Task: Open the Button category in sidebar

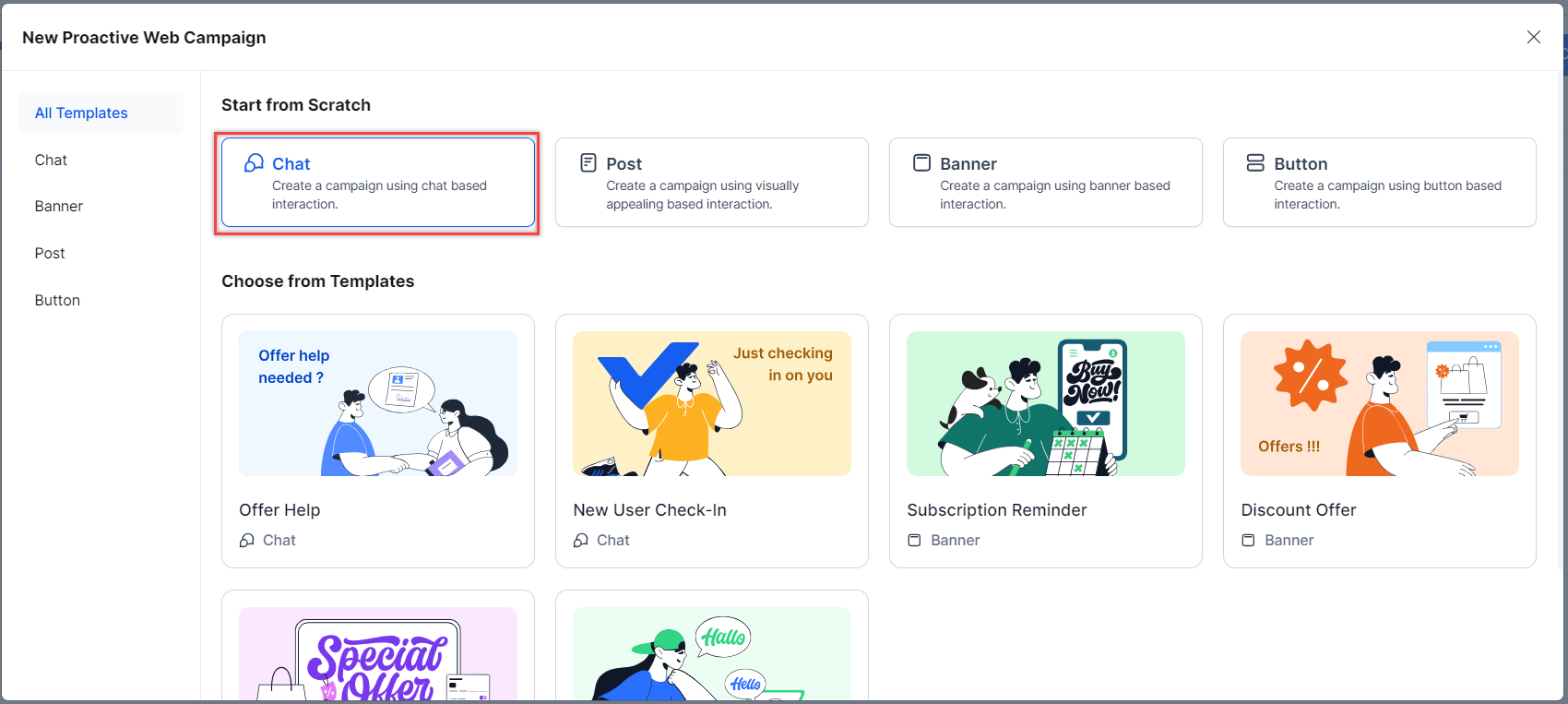Action: 57,301
